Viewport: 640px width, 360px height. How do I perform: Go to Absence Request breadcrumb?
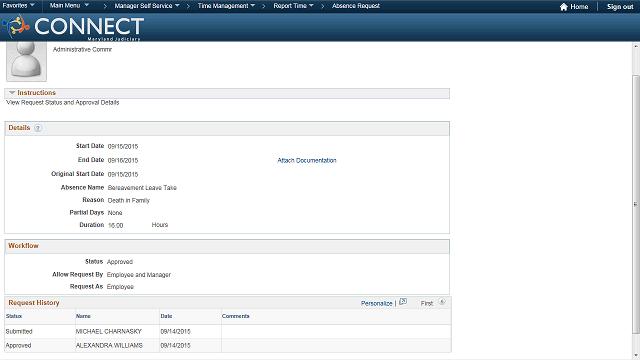click(356, 6)
